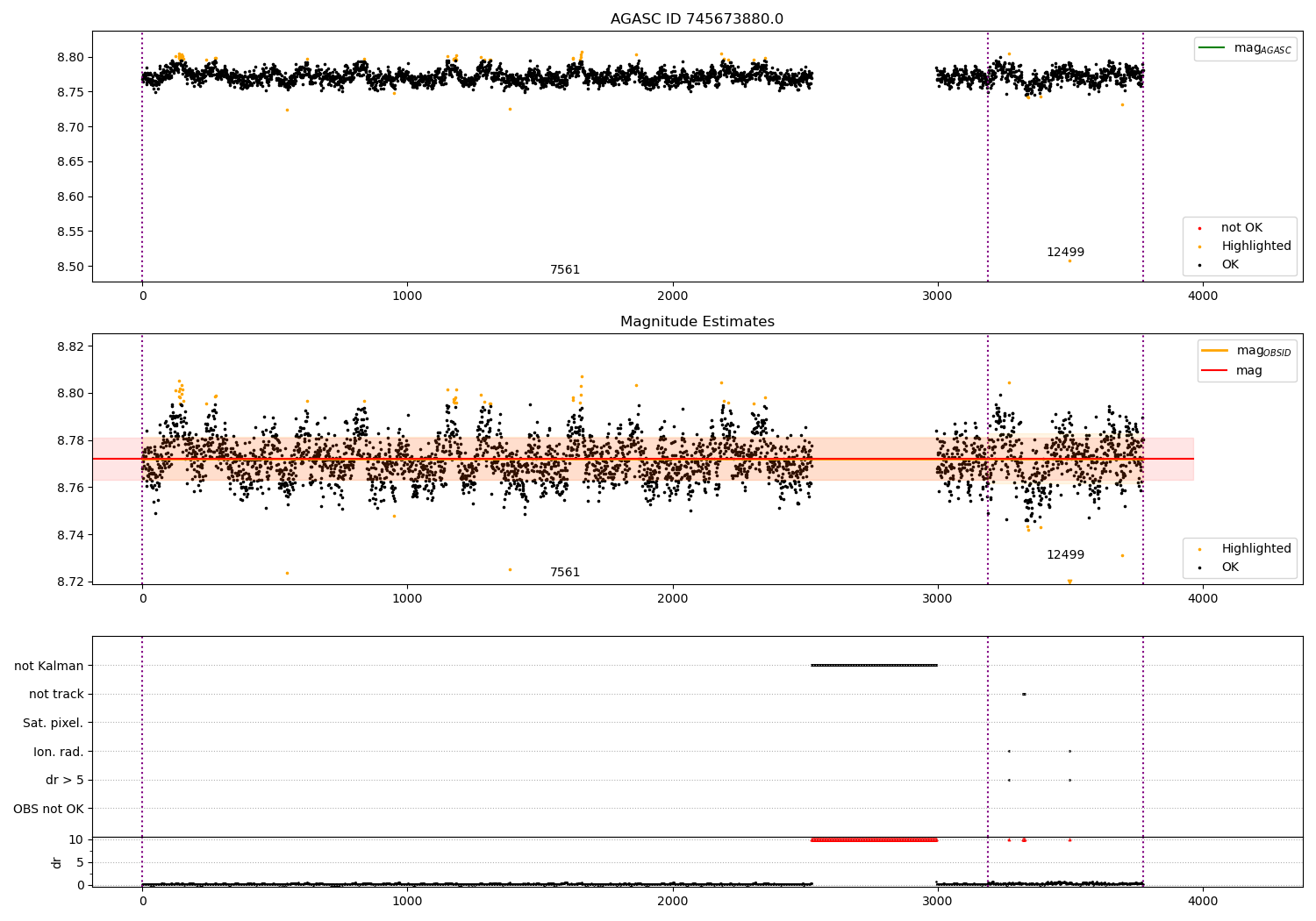Viewport: 1316px width, 921px height.
Task: Click the 8.76 tick label in middle plot
Action: (x=69, y=488)
